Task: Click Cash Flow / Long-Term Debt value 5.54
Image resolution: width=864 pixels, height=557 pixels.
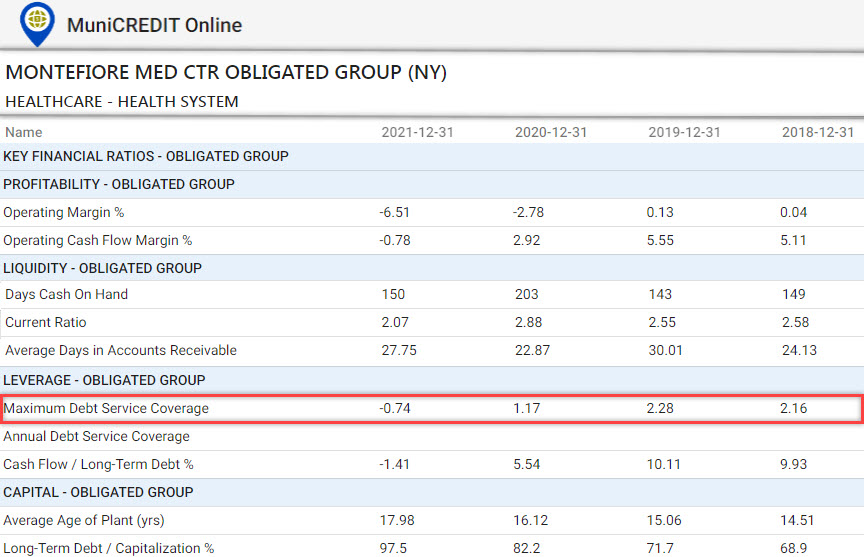Action: (x=527, y=465)
